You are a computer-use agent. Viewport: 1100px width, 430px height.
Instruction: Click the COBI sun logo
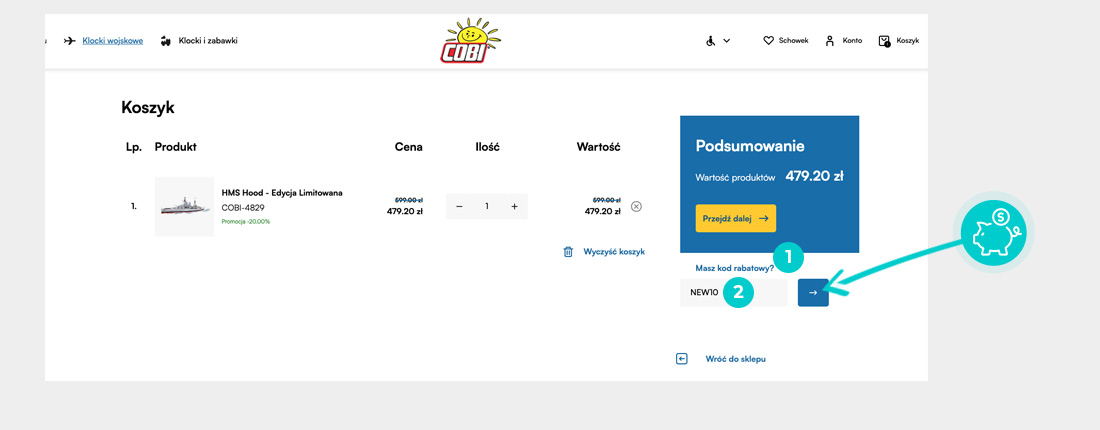471,41
